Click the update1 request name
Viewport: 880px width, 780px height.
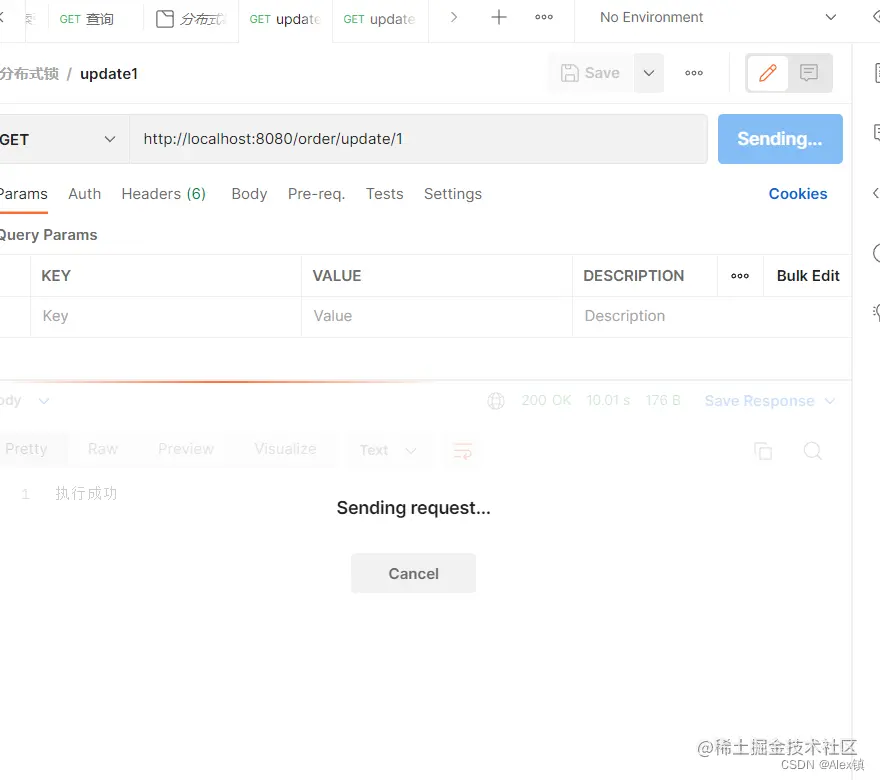tap(109, 74)
